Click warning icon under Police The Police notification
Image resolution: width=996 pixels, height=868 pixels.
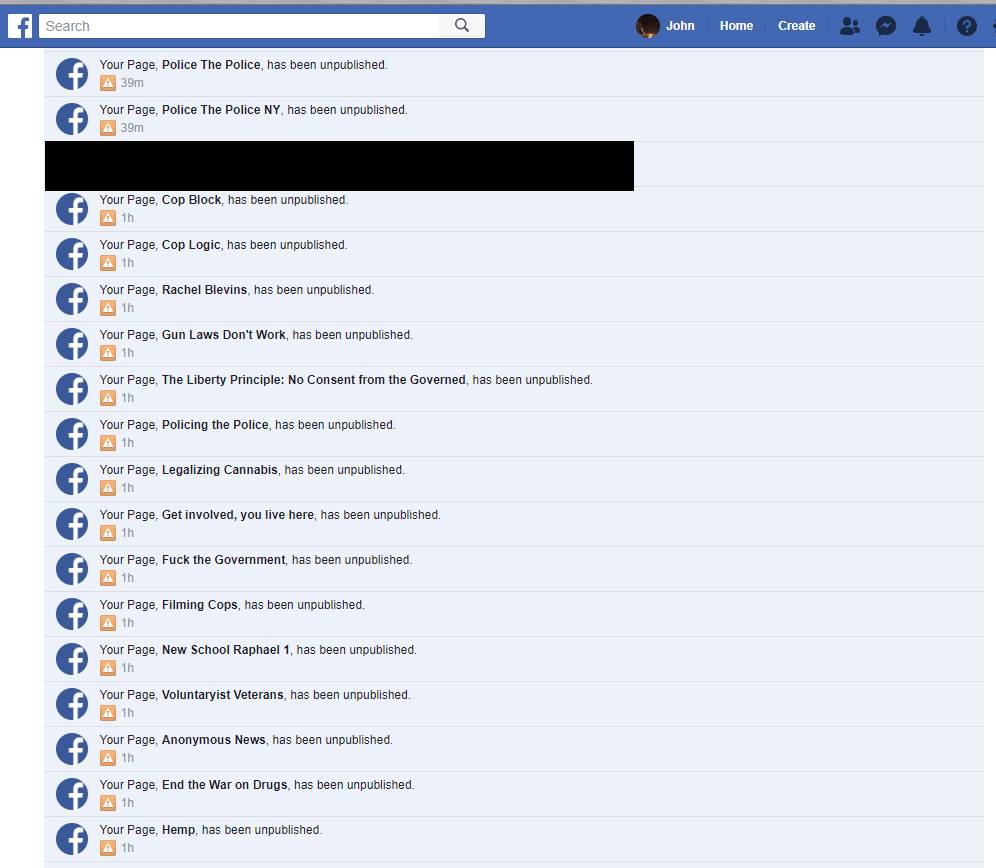click(x=108, y=83)
